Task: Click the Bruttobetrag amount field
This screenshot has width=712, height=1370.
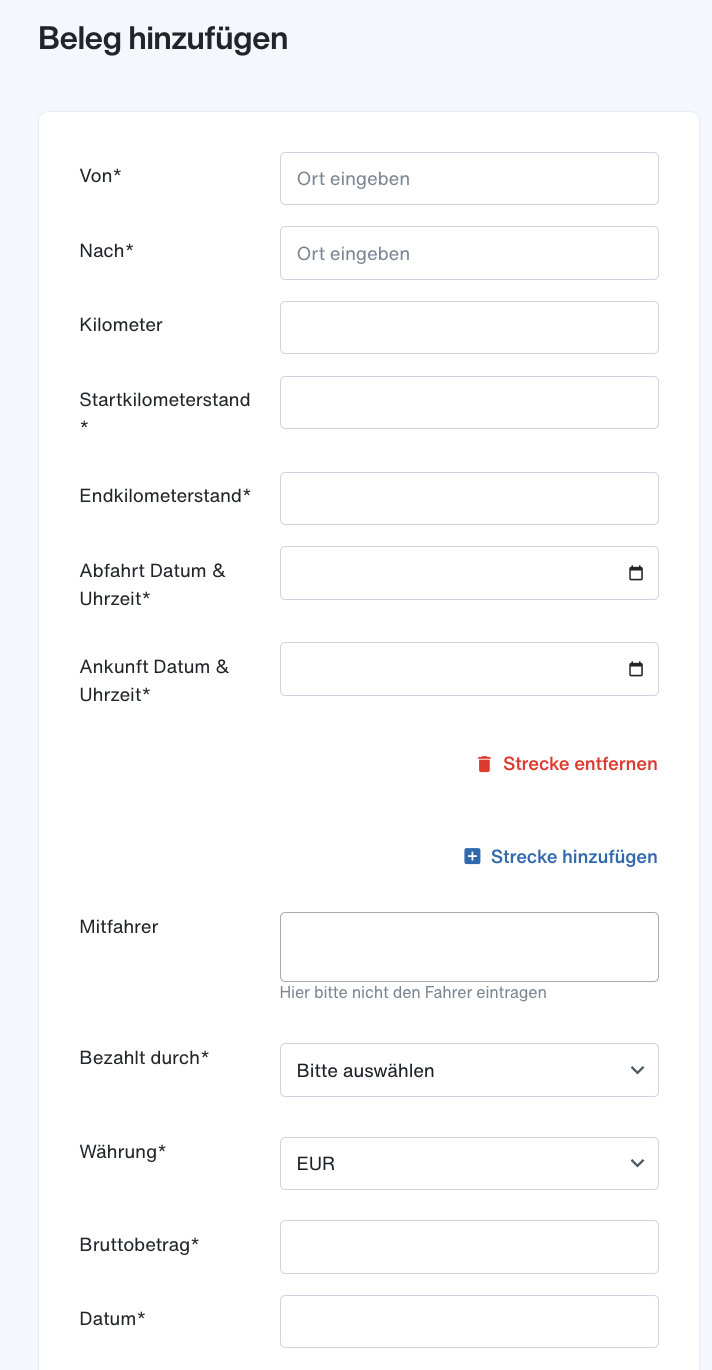Action: click(x=469, y=1247)
